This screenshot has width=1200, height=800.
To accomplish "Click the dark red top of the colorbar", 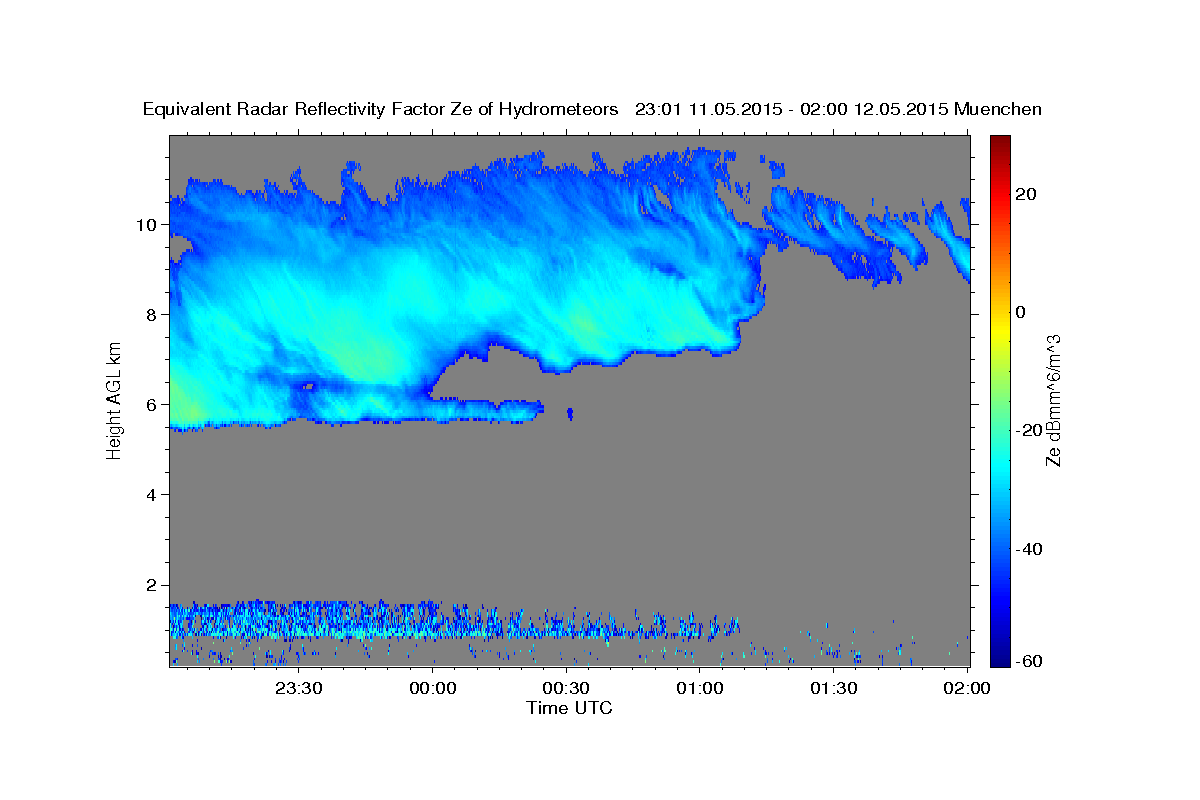I will [x=999, y=141].
